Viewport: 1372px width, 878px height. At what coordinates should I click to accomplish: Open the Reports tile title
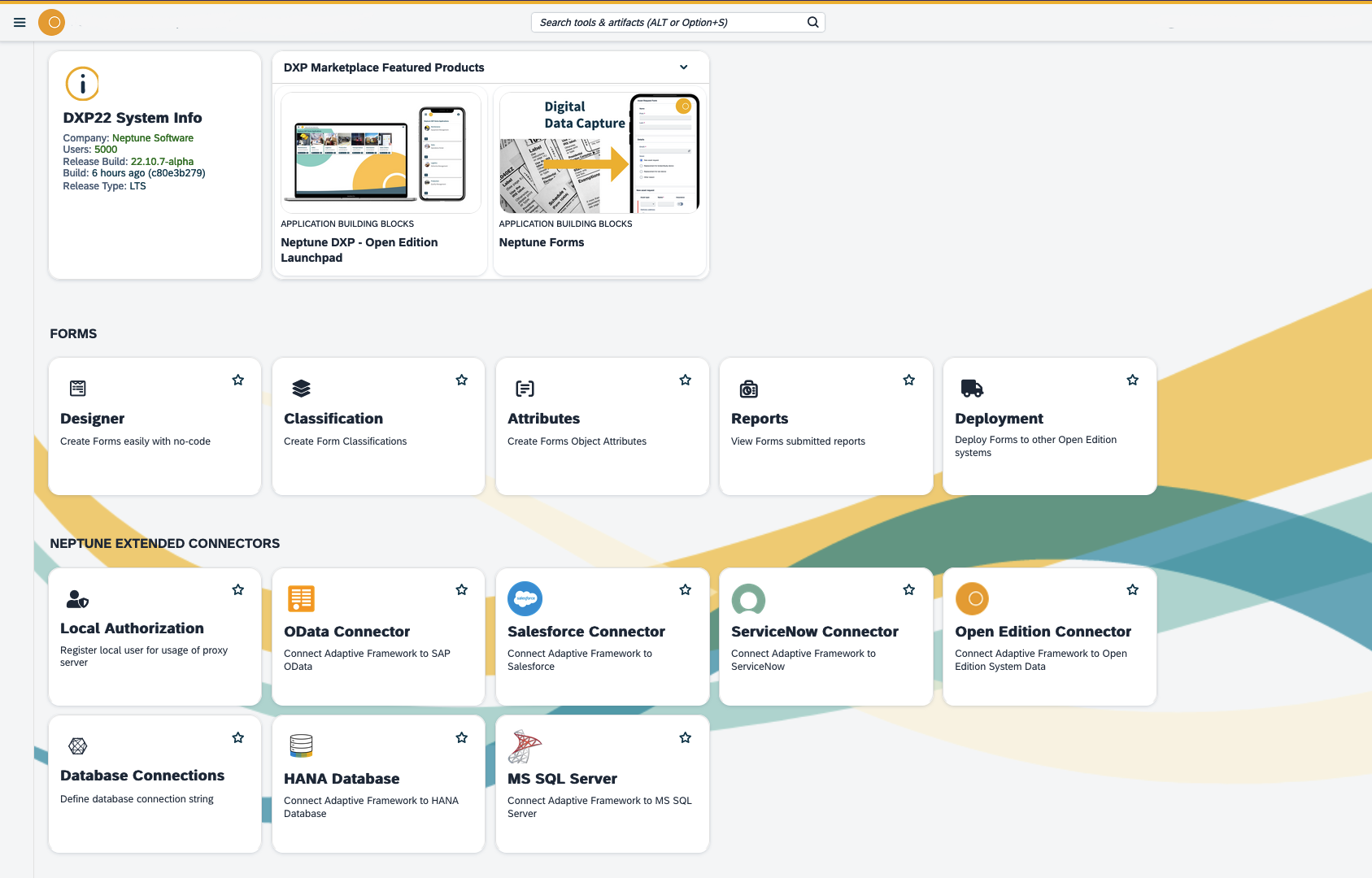coord(760,419)
